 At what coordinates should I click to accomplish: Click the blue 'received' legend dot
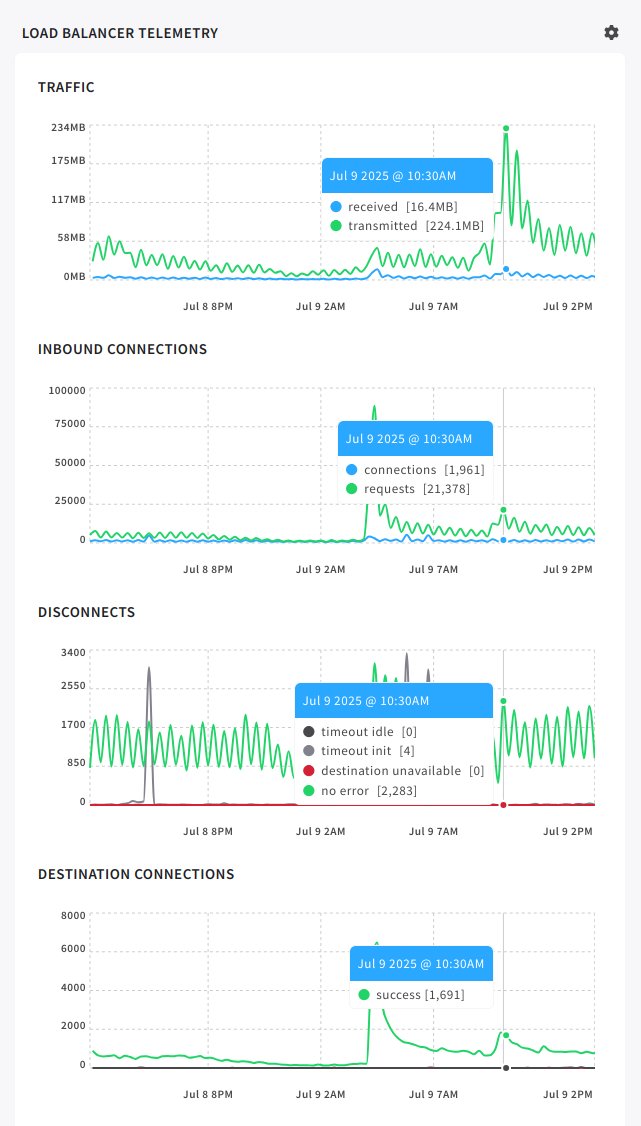tap(336, 207)
